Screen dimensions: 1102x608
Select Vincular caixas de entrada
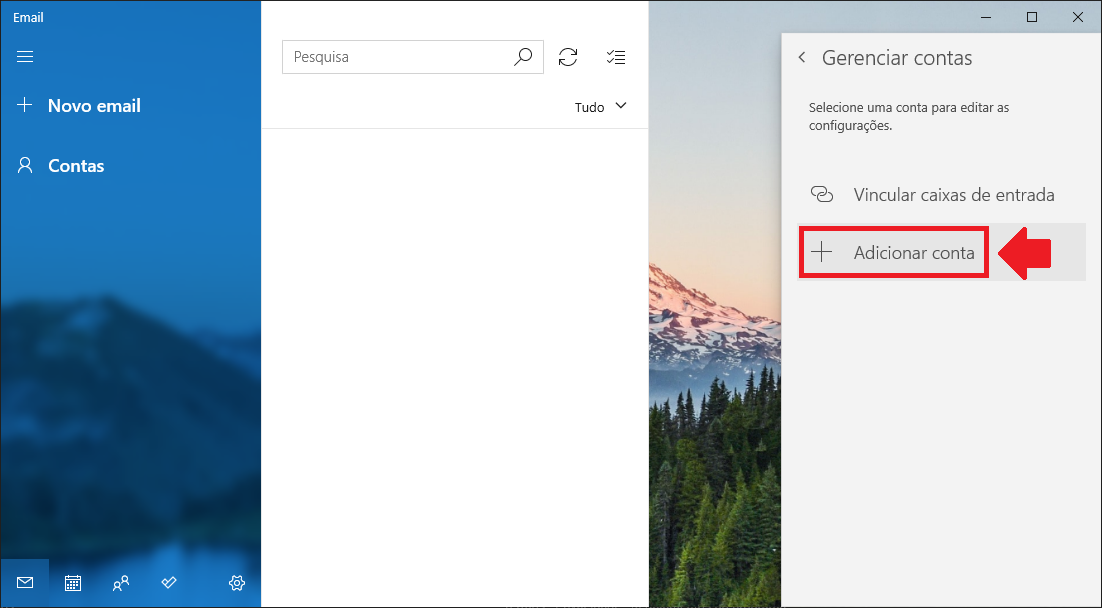pos(942,195)
